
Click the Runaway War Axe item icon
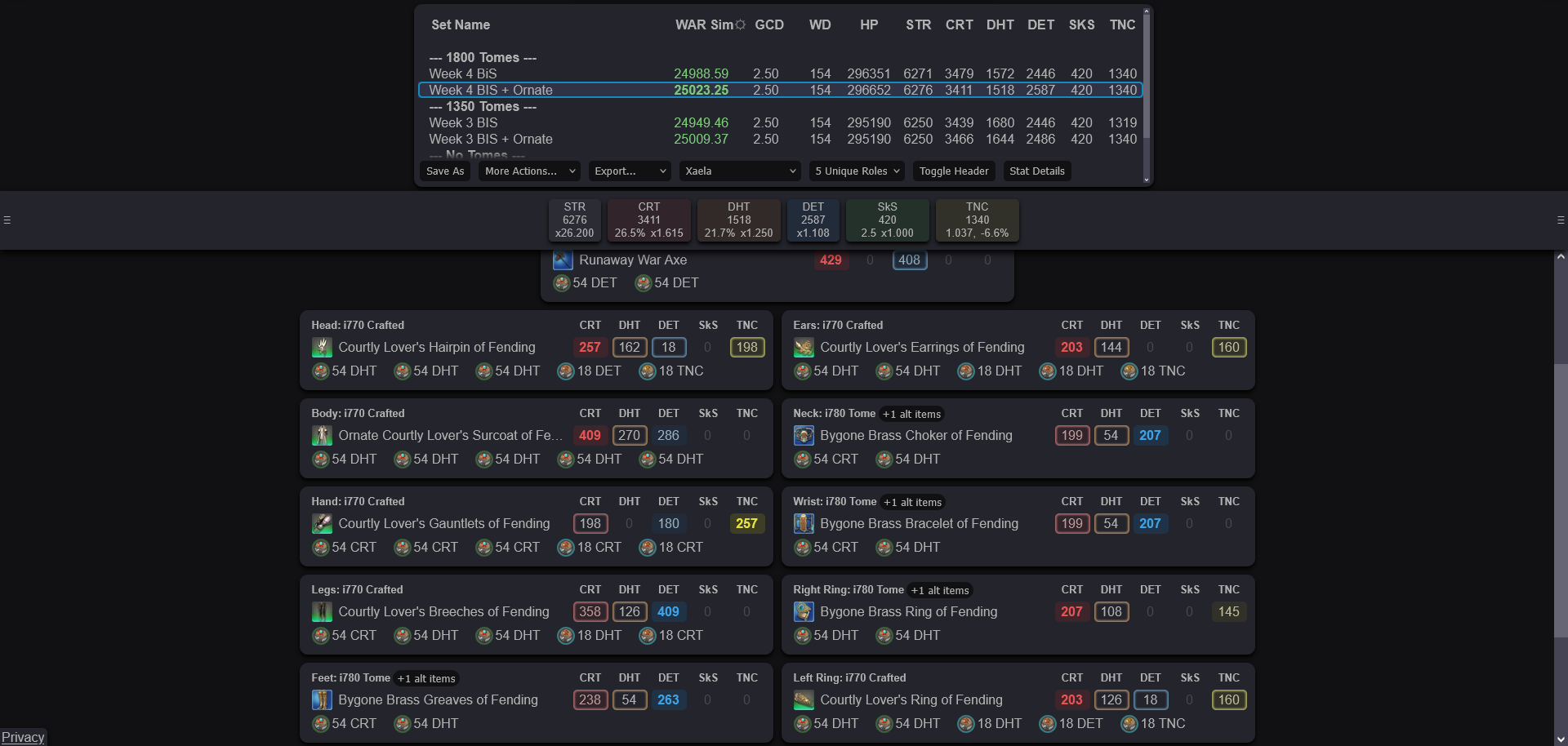pyautogui.click(x=563, y=260)
